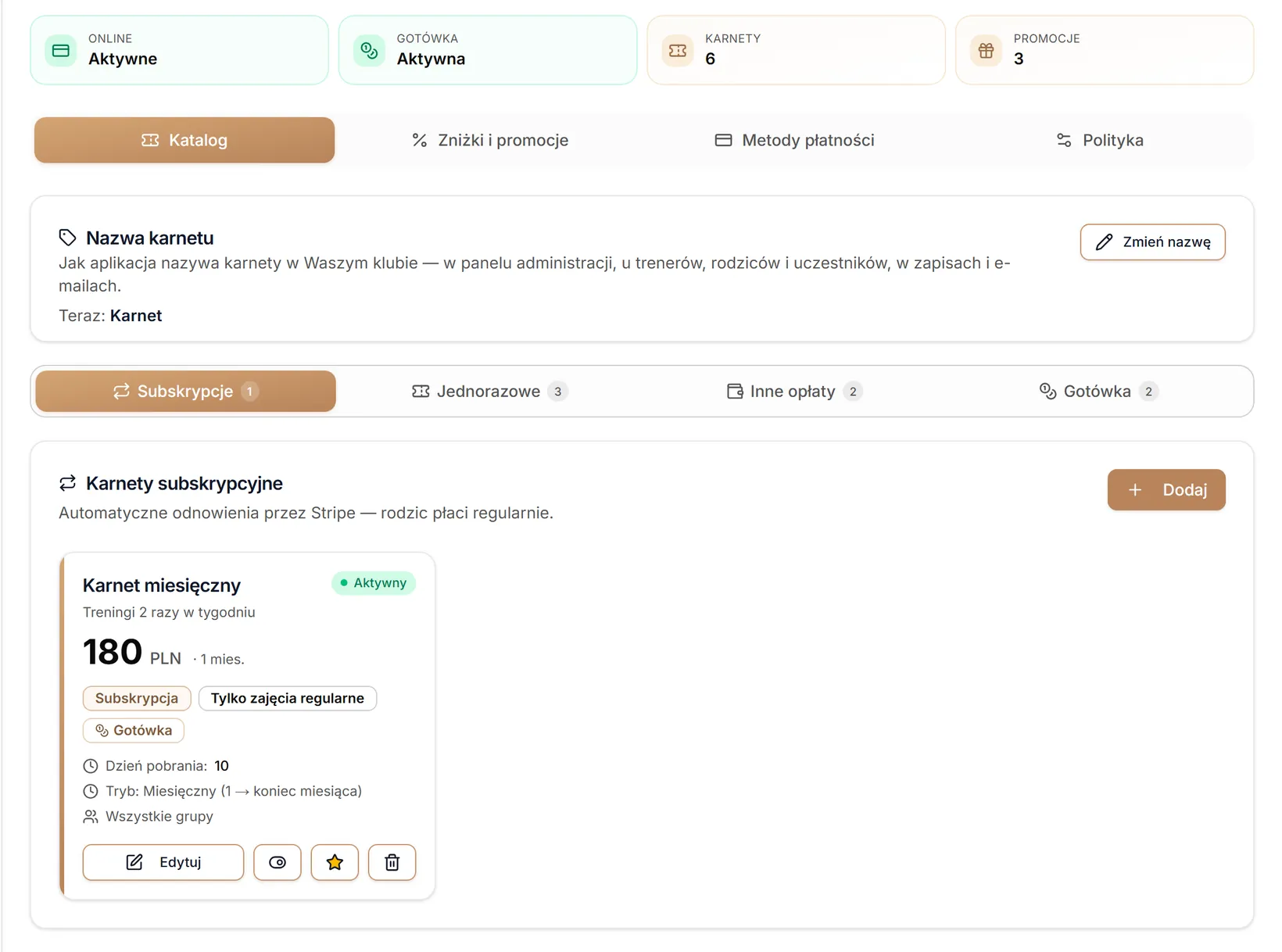Click the Promocje gift icon in summary tile
The width and height of the screenshot is (1282, 952).
coord(987,51)
